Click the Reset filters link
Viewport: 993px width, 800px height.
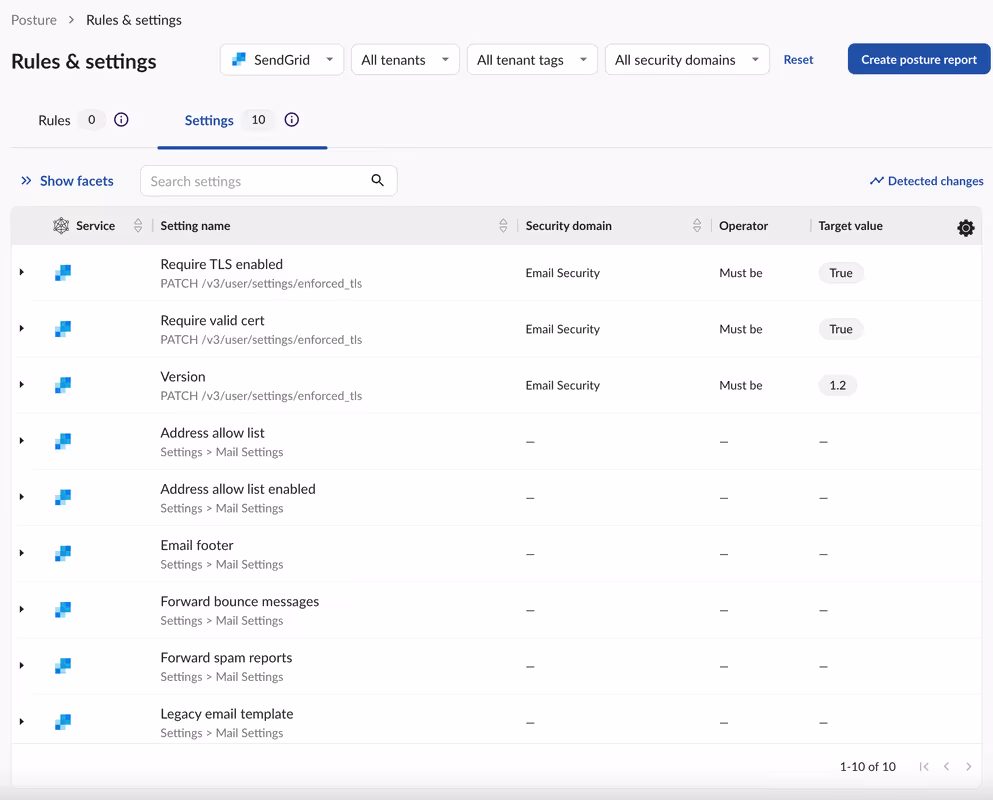pos(798,60)
